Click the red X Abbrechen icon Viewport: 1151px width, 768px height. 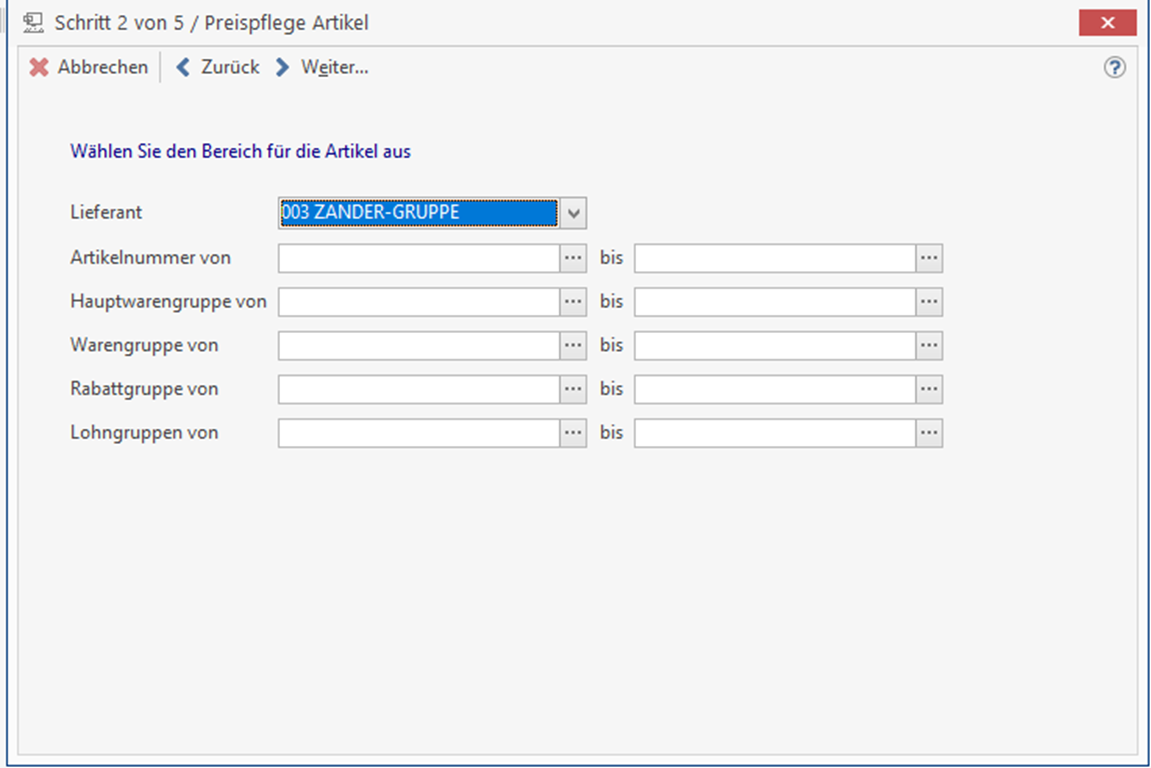point(39,67)
